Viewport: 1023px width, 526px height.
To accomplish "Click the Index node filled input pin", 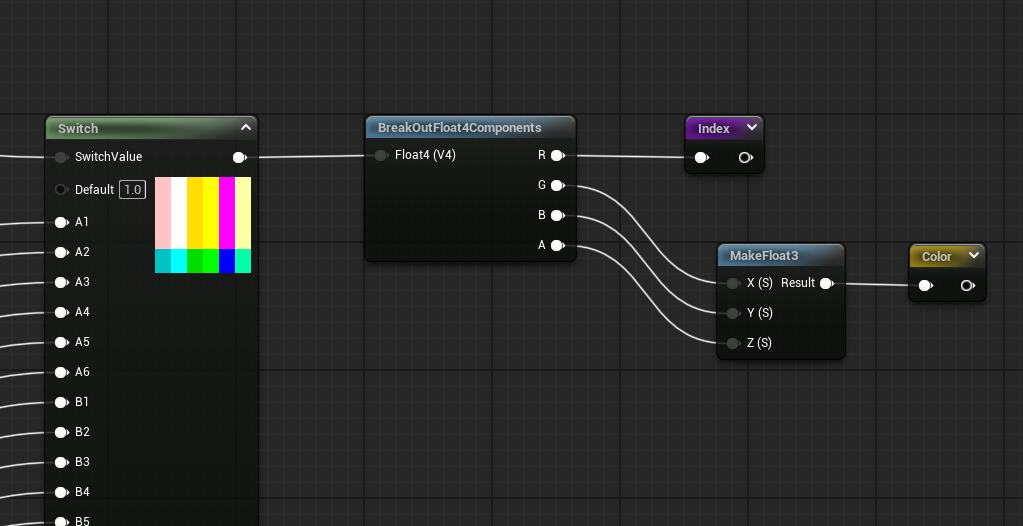I will point(702,157).
